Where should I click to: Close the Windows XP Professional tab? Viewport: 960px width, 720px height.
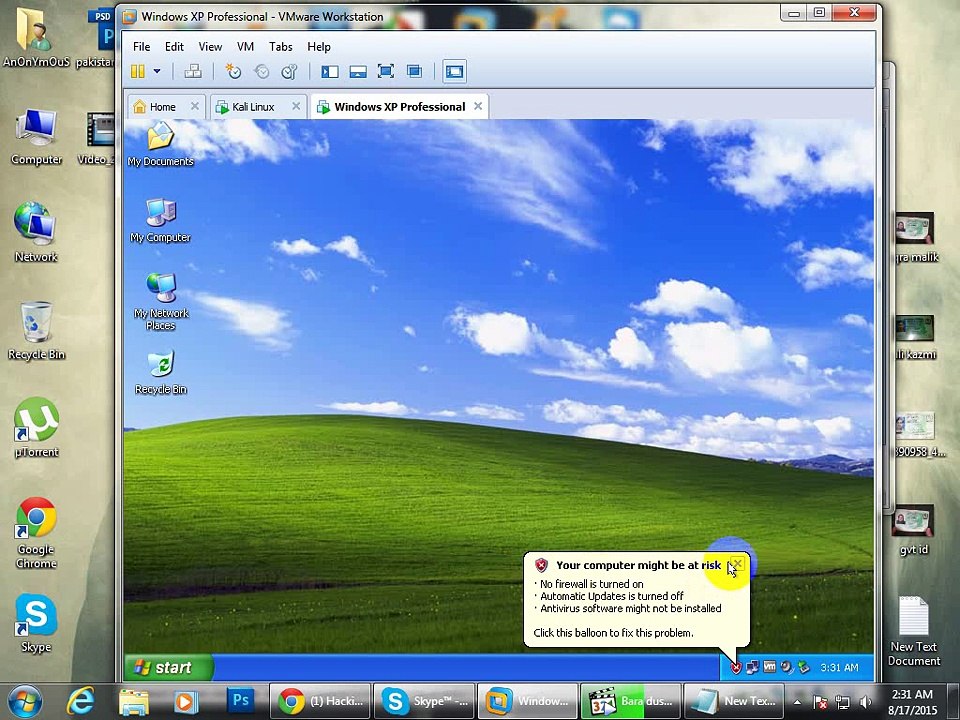tap(478, 106)
